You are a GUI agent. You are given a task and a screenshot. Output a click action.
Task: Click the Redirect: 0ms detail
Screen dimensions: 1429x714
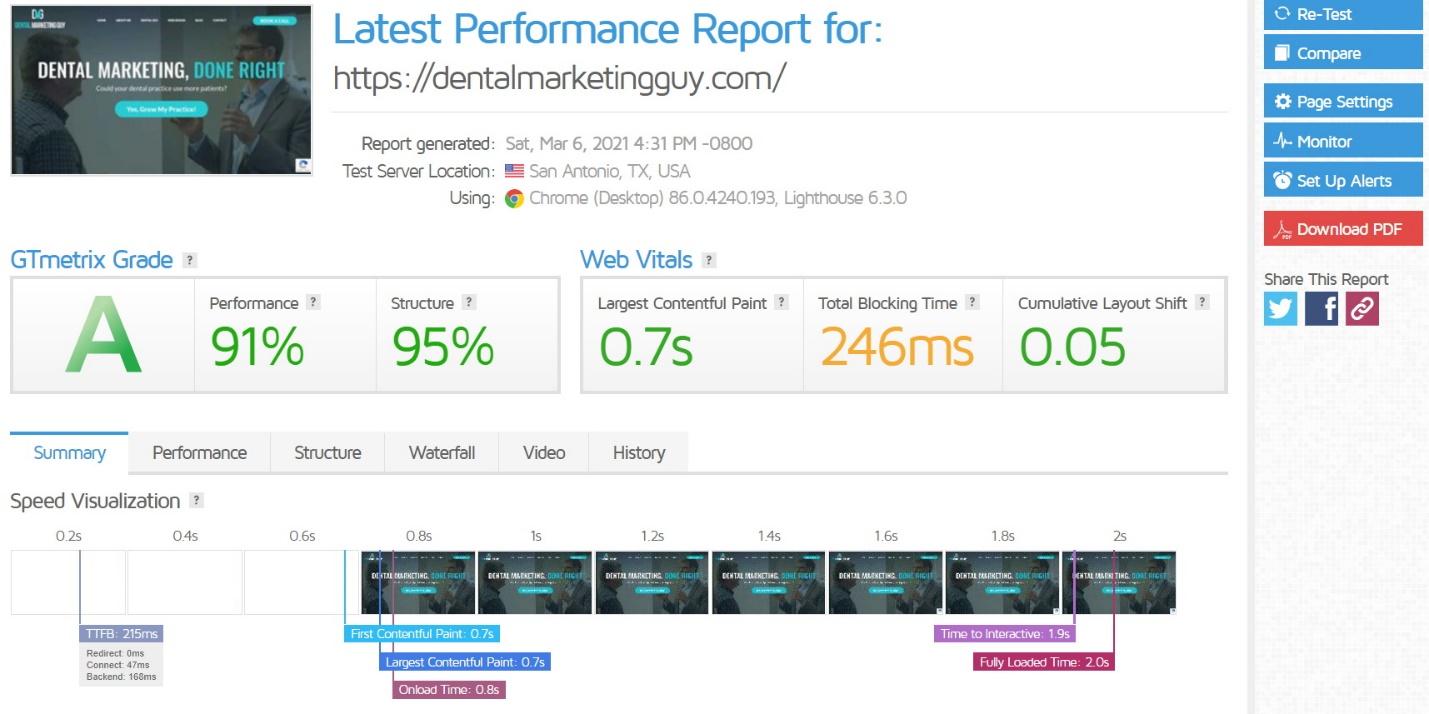click(x=116, y=653)
